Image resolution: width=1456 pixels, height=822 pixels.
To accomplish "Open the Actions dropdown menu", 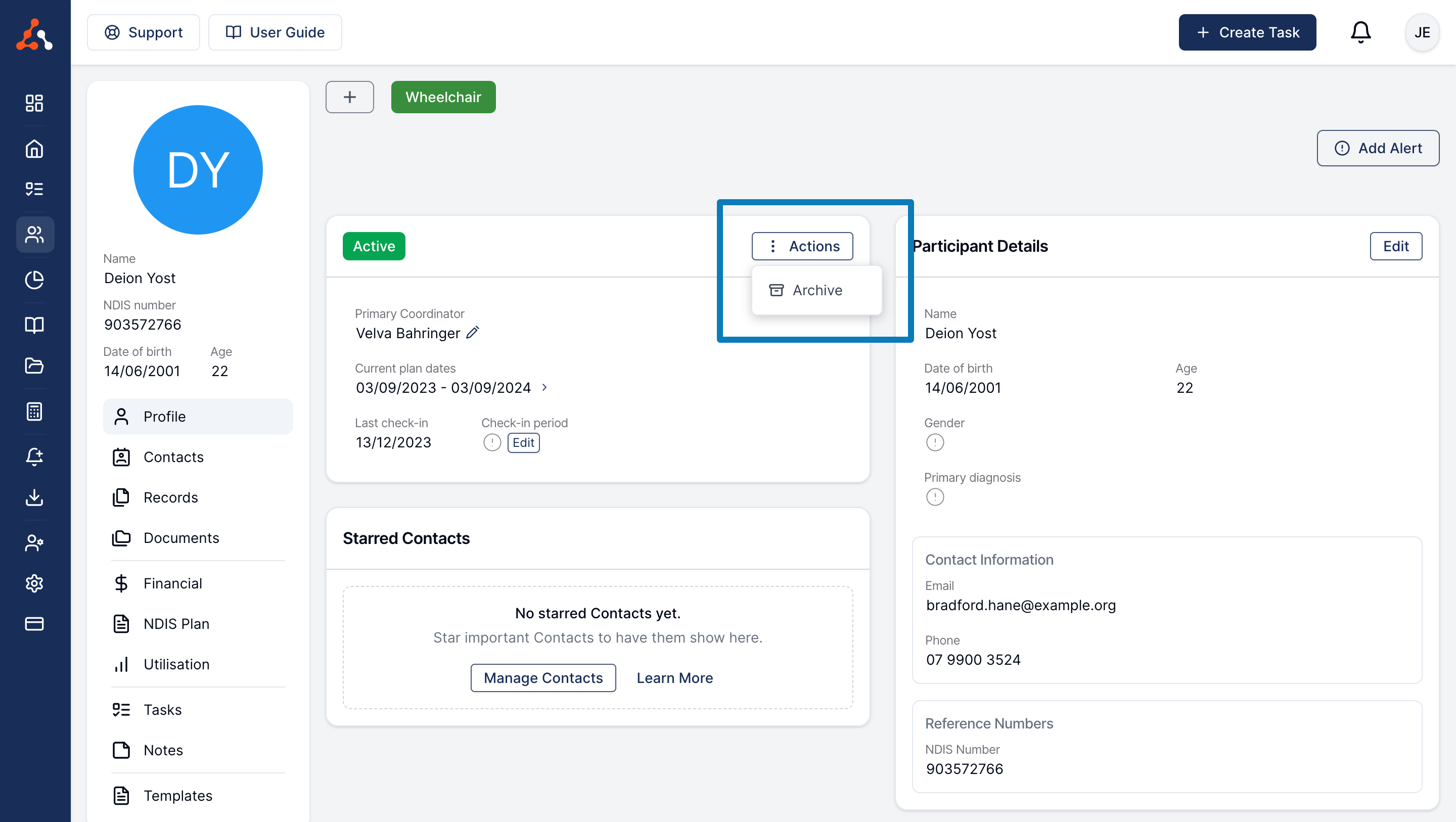I will tap(802, 246).
